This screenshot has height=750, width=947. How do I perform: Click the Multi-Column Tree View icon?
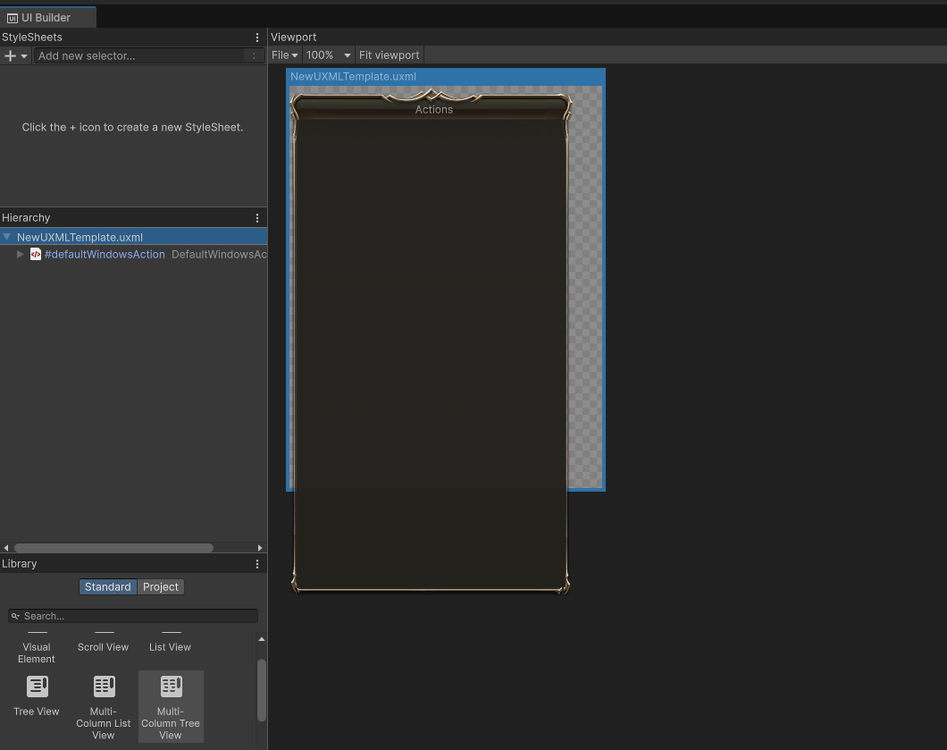[x=171, y=687]
